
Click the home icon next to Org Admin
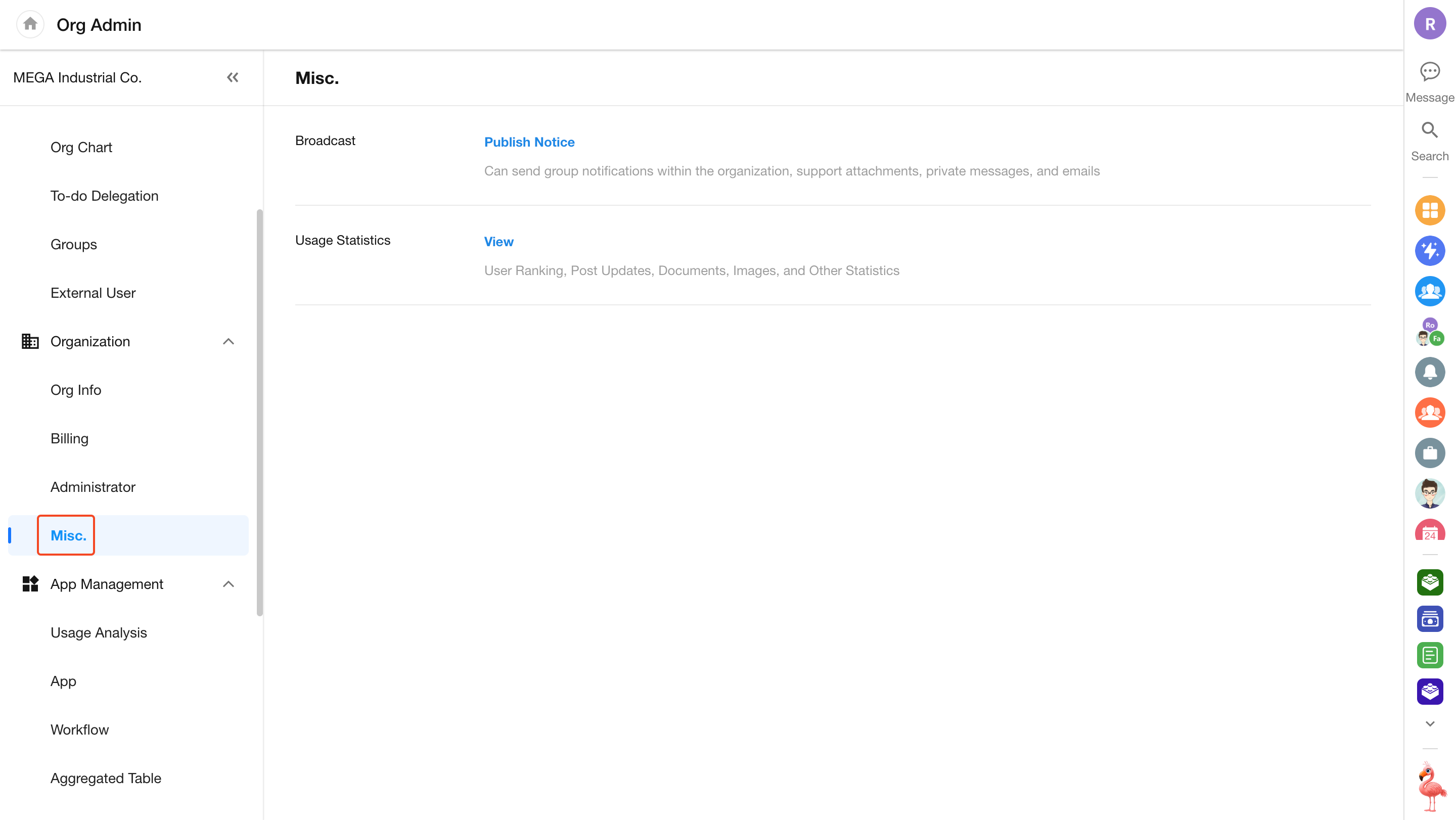click(x=30, y=24)
